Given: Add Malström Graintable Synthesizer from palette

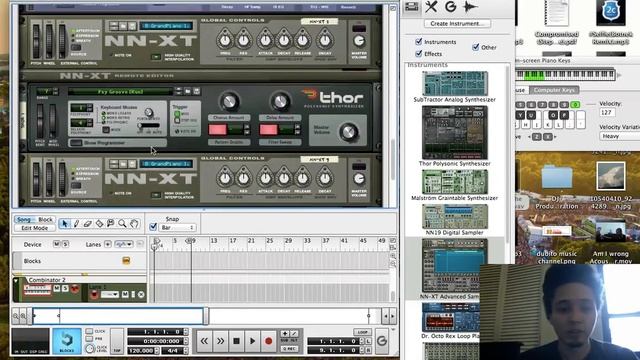Looking at the screenshot, I should (454, 182).
